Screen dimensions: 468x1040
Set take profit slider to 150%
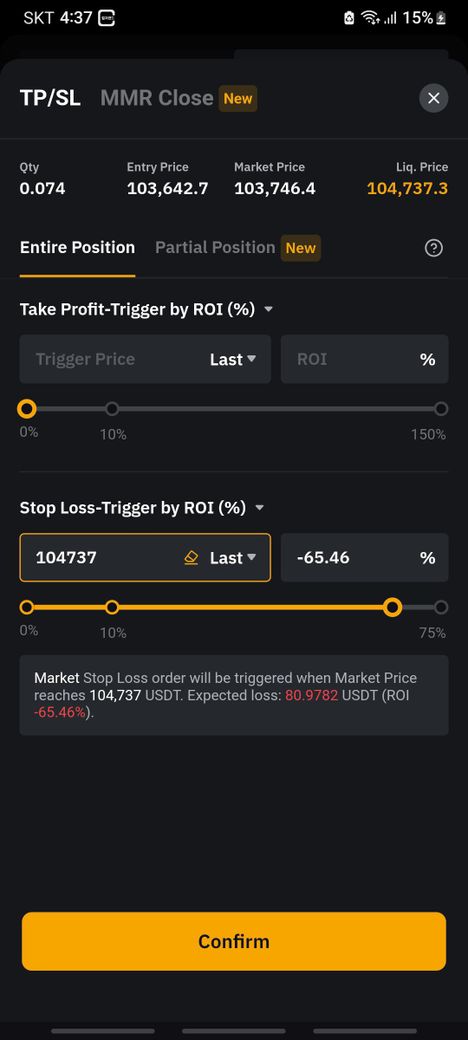tap(441, 409)
